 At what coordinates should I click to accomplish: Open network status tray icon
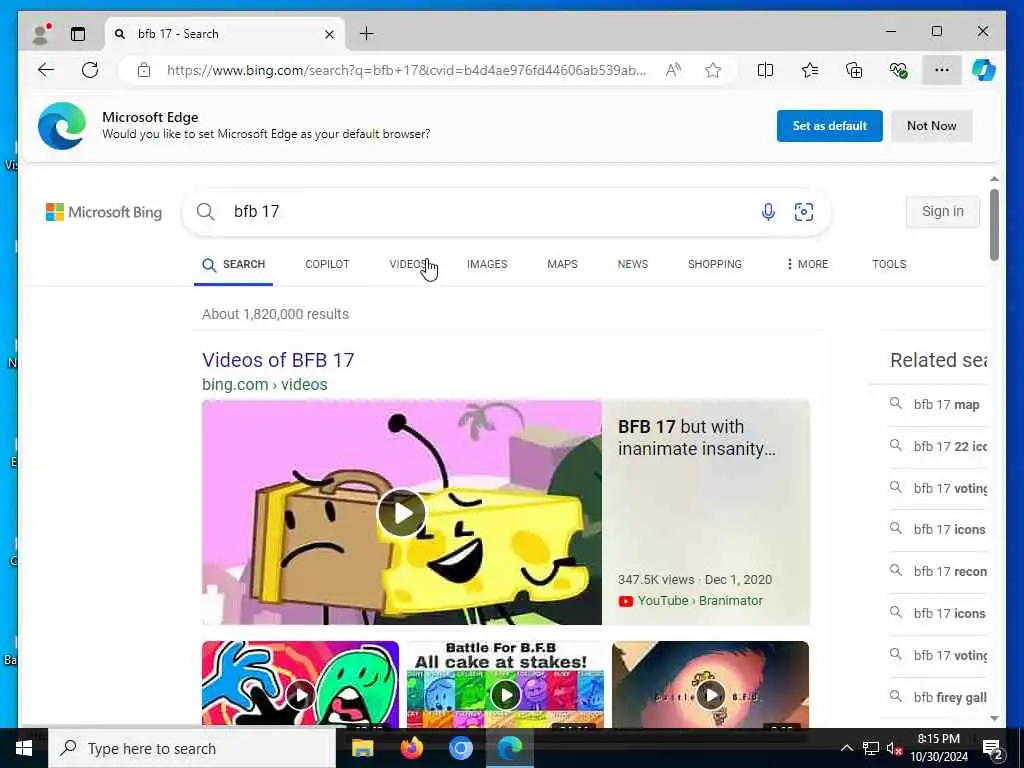click(x=871, y=748)
